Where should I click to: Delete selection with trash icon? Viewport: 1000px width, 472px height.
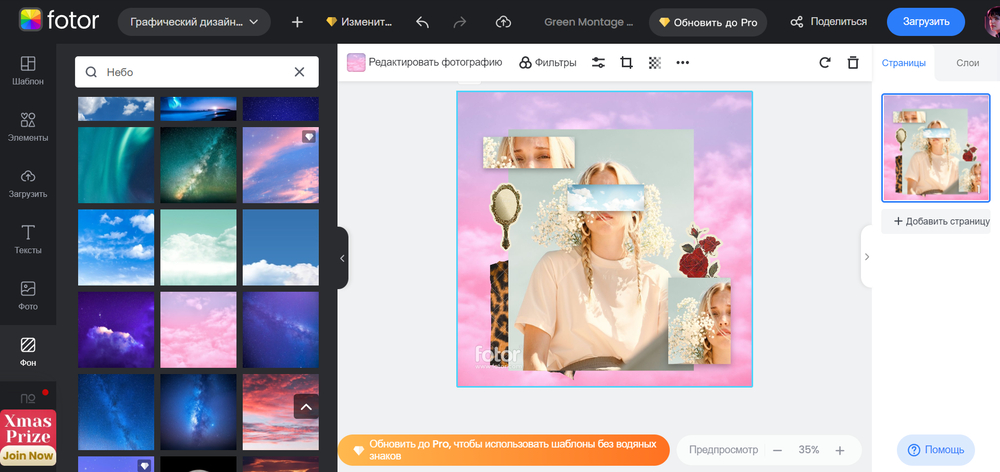(853, 62)
